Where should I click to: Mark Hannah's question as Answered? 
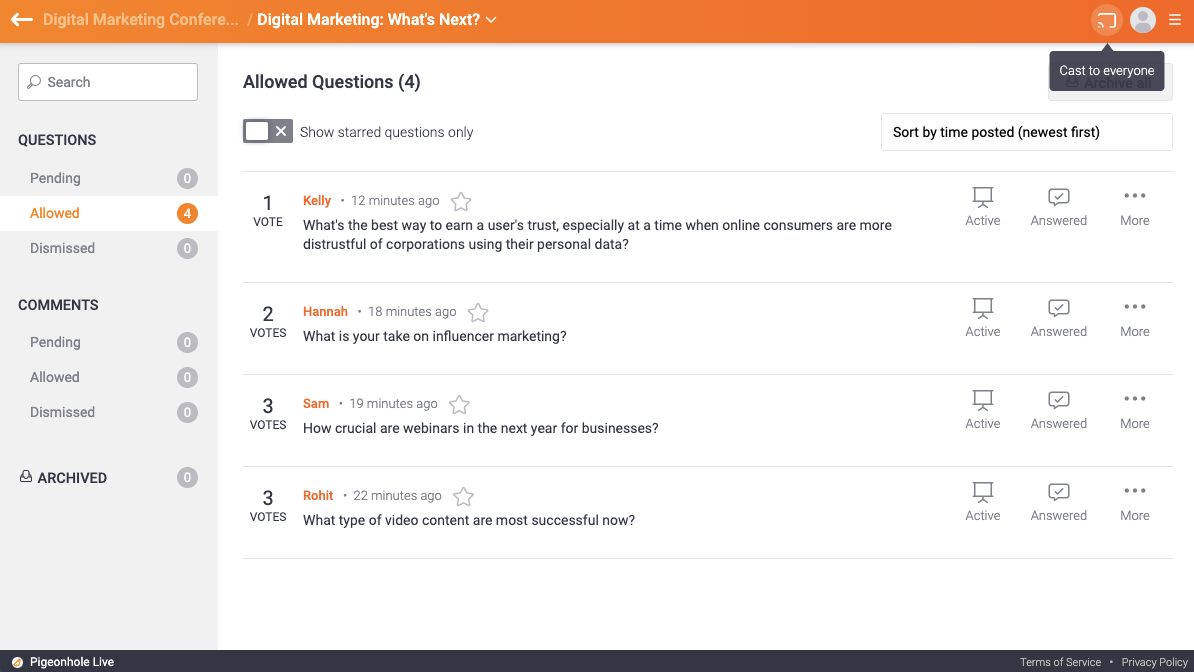(1058, 318)
